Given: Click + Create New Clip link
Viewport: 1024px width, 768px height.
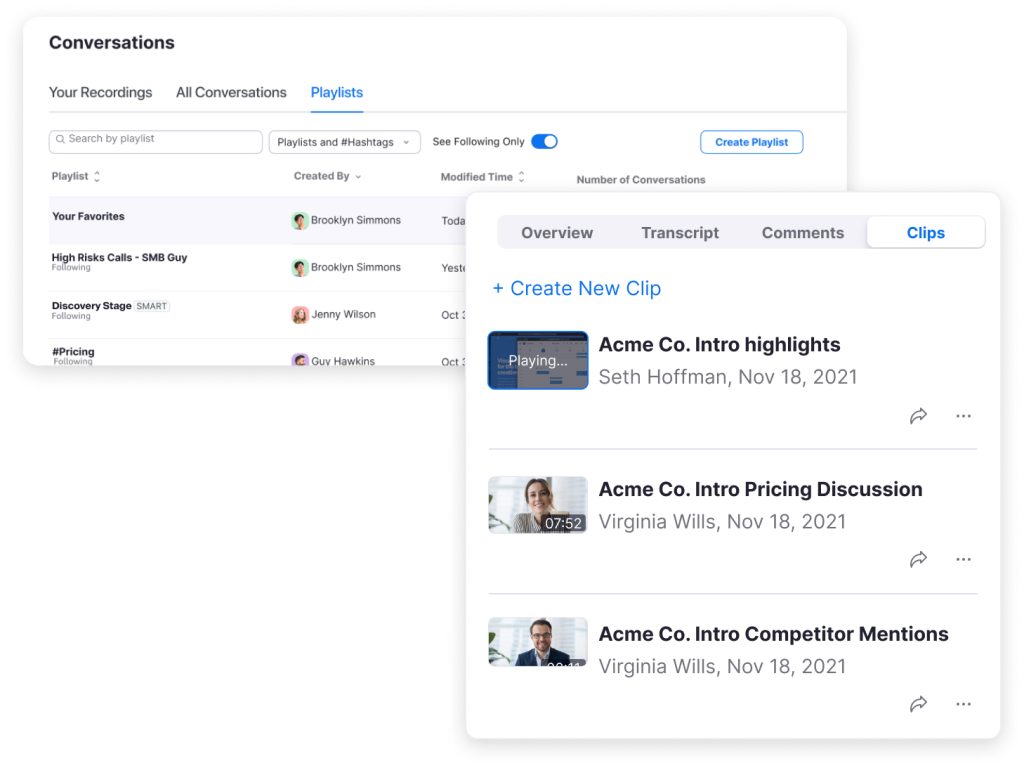Looking at the screenshot, I should (x=577, y=288).
